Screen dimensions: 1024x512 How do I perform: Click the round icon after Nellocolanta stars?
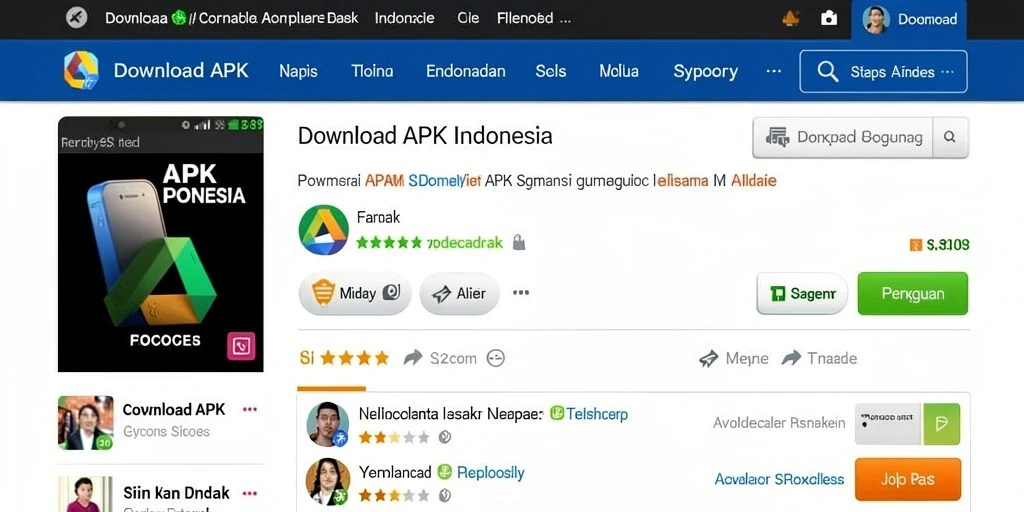(x=445, y=437)
